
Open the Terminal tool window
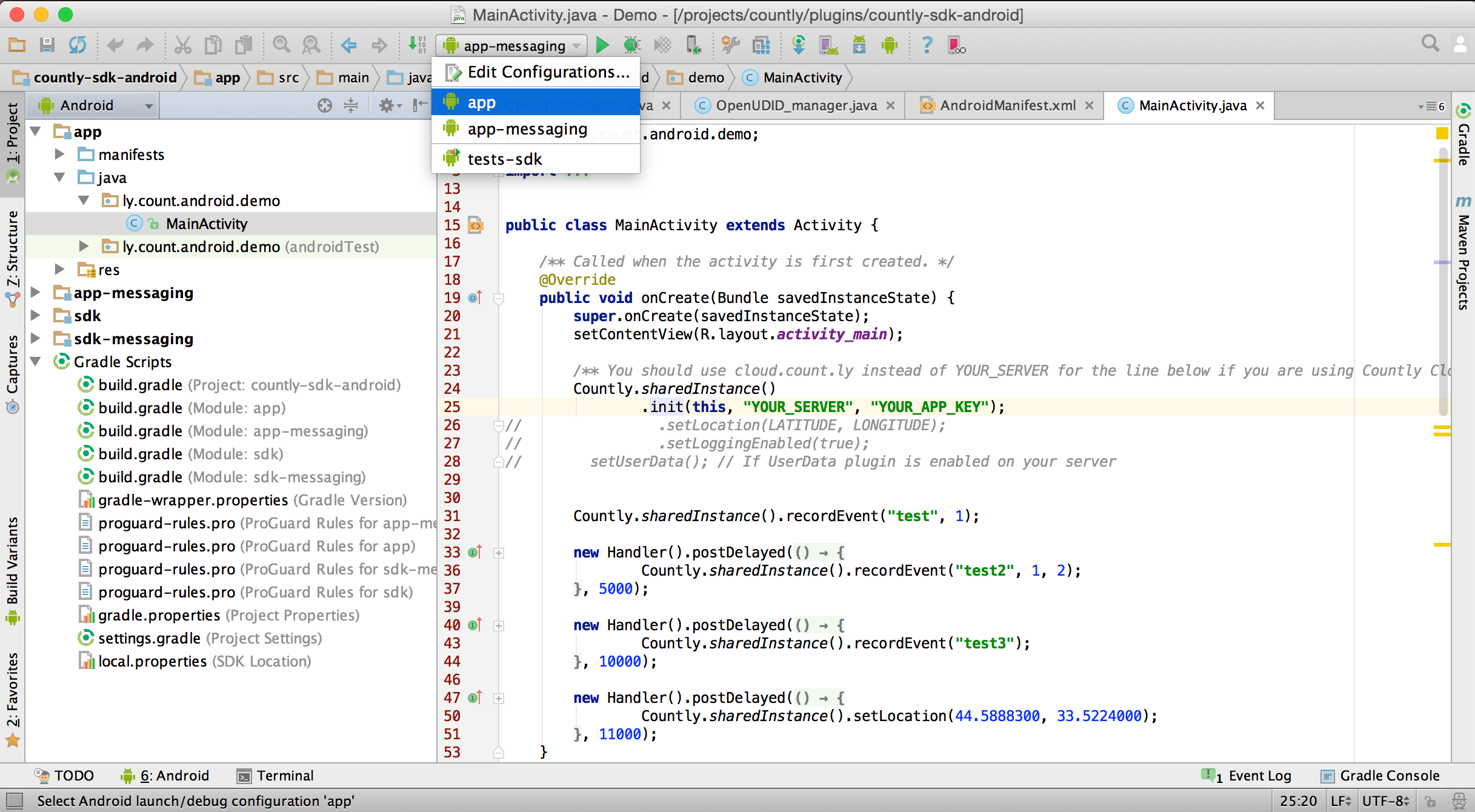[276, 776]
